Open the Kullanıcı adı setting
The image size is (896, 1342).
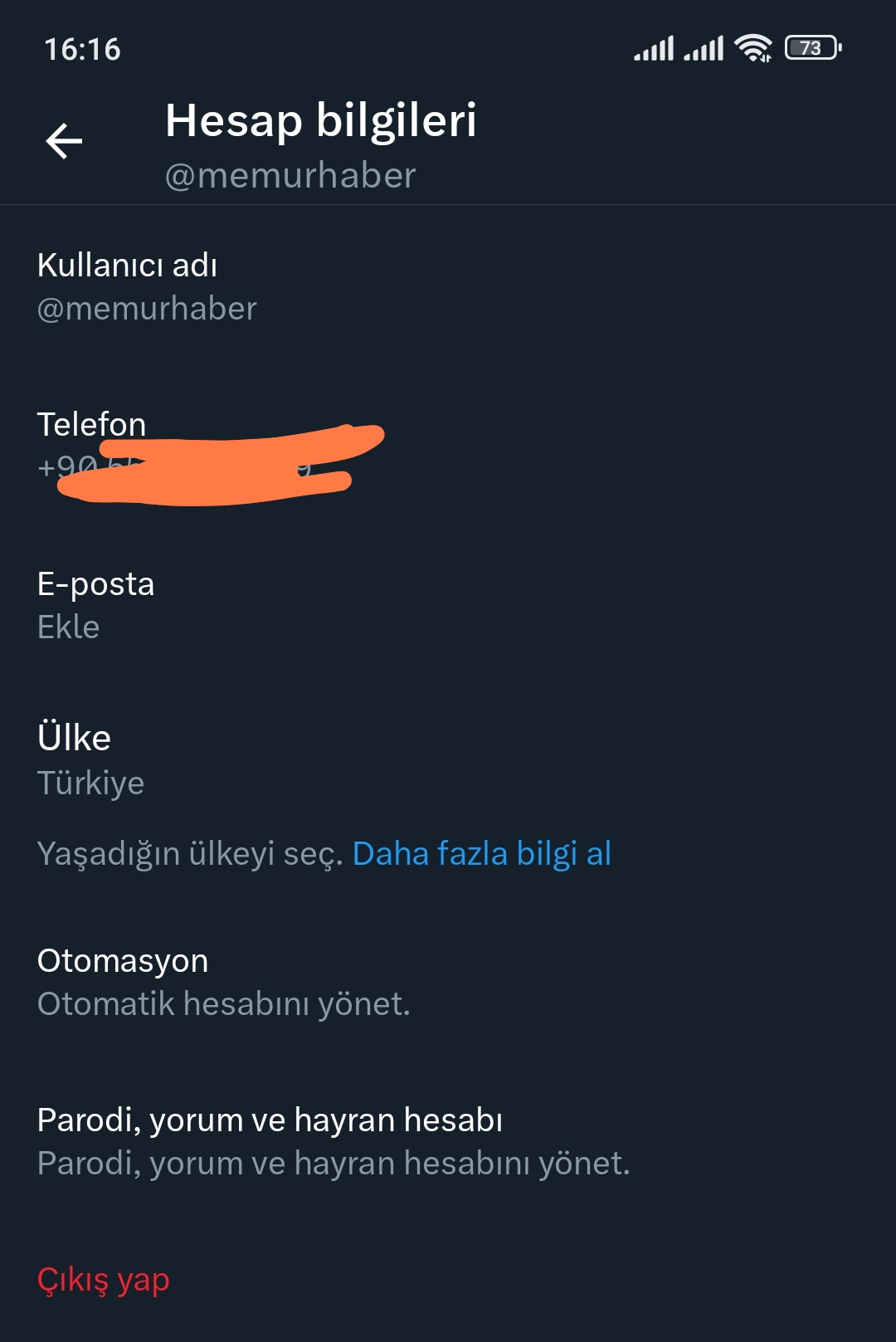click(x=448, y=286)
